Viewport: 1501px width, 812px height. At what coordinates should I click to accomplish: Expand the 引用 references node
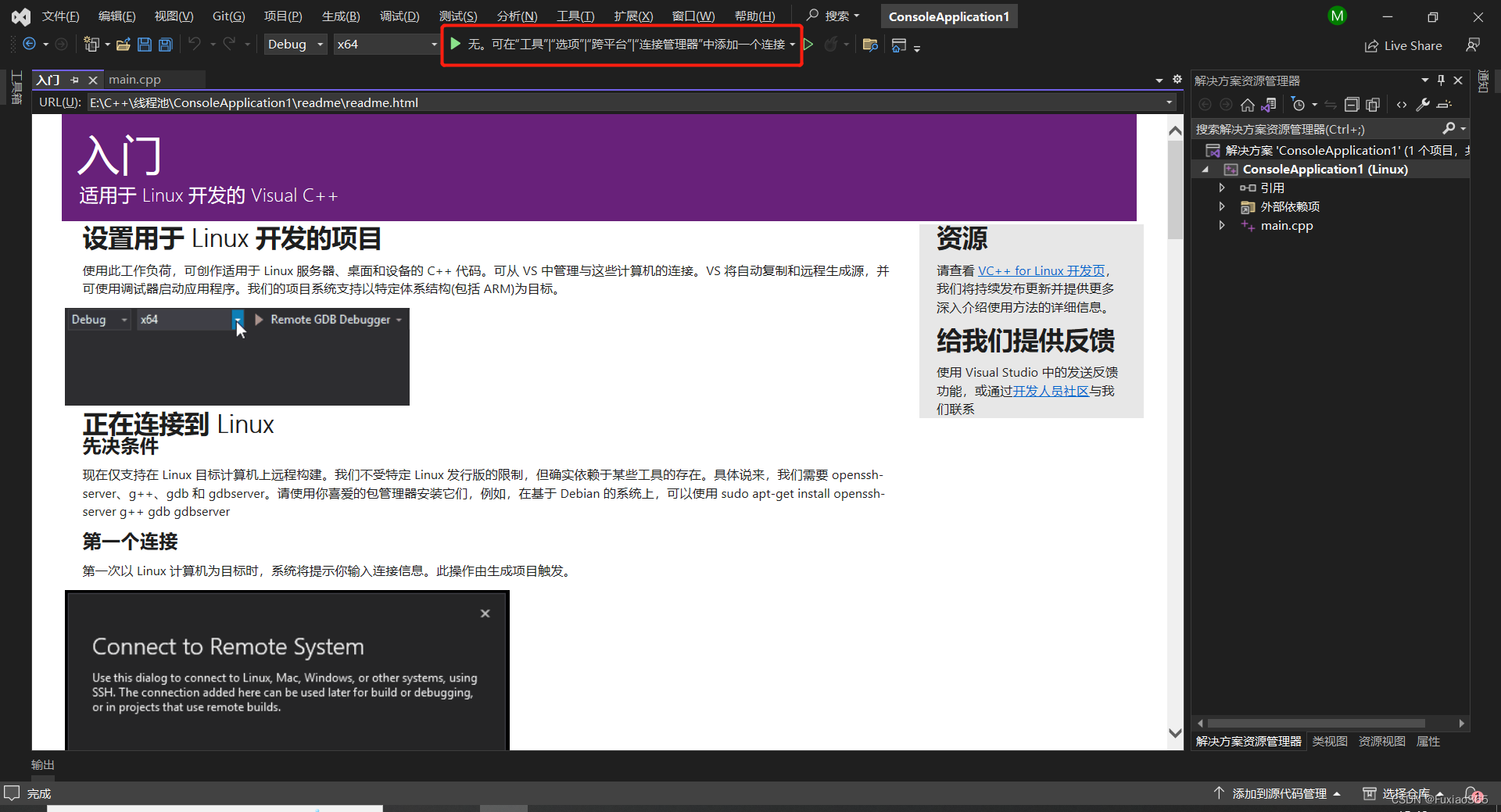click(1222, 188)
